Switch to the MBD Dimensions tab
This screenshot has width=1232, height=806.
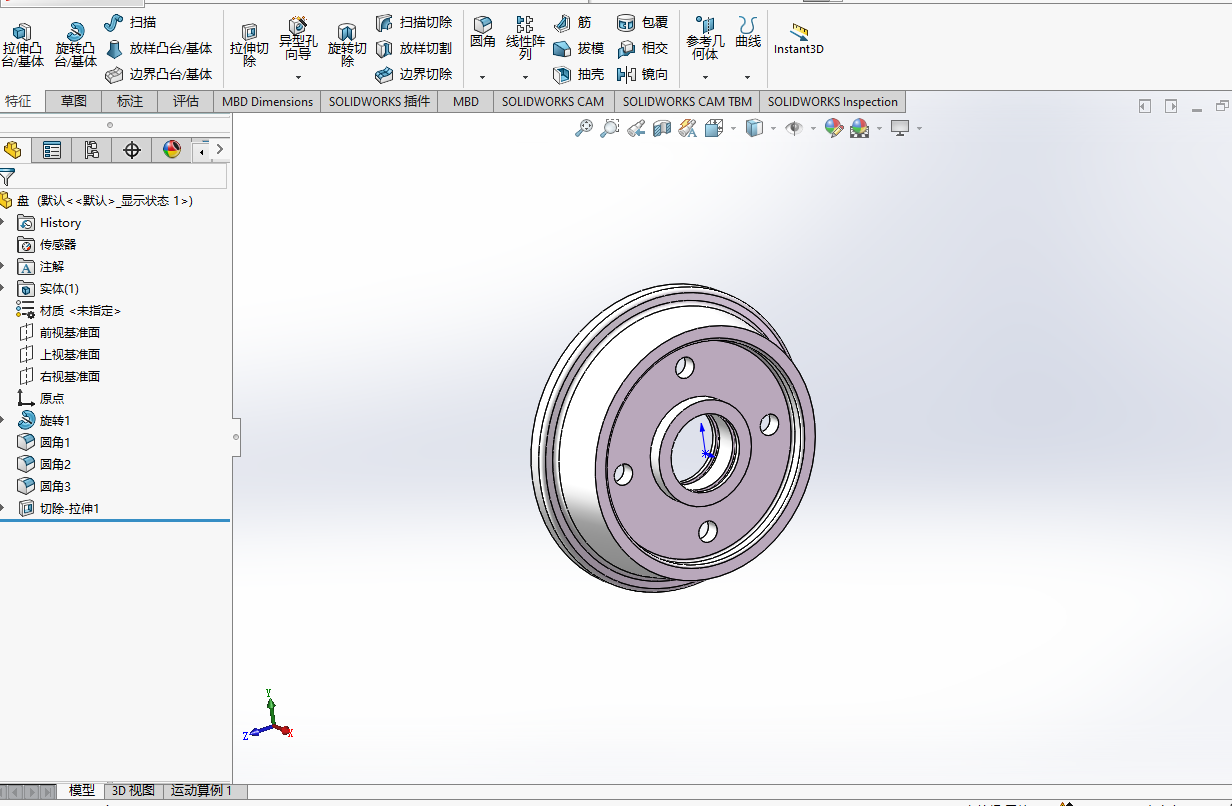pos(267,101)
